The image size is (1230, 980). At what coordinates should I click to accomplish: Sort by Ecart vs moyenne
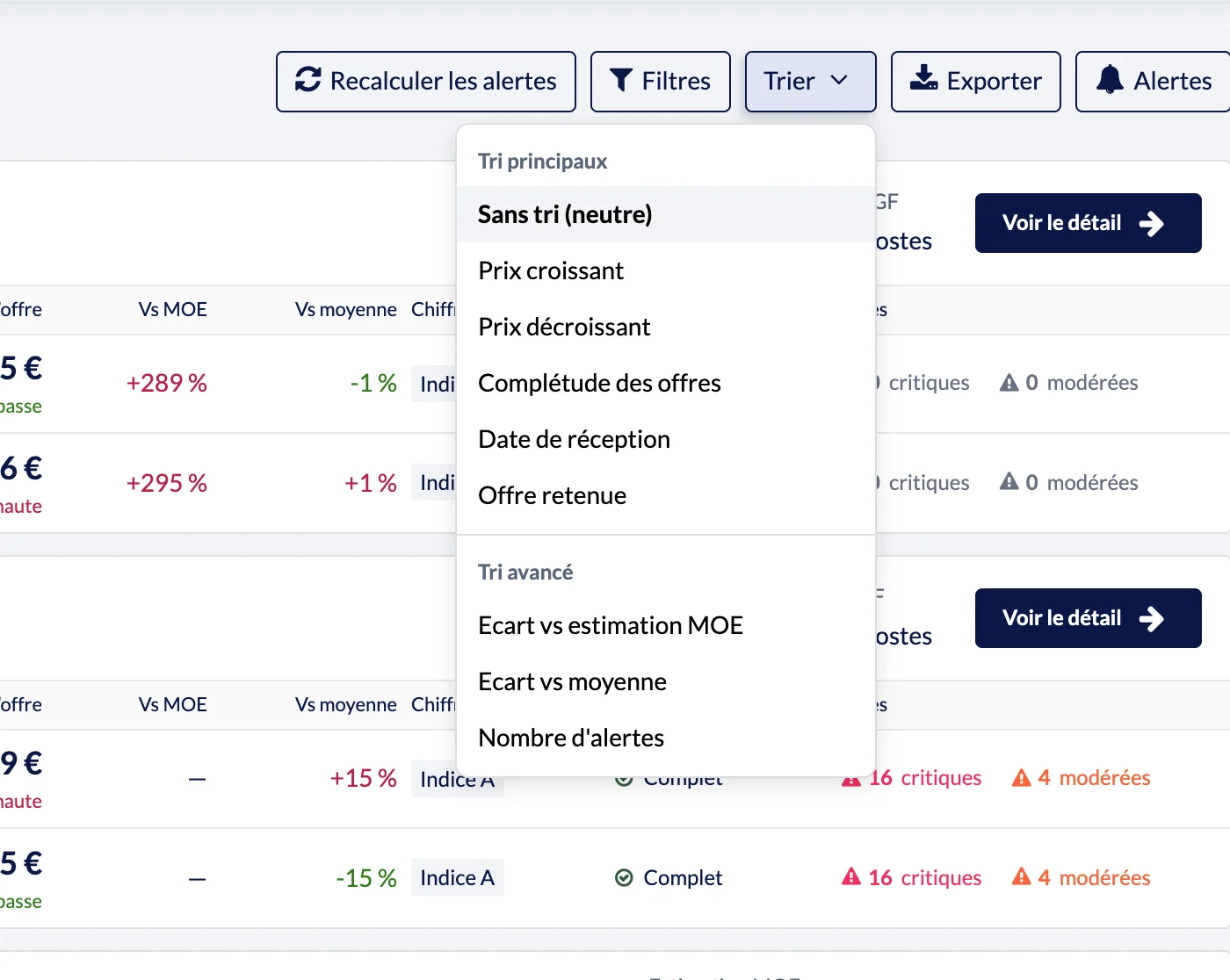[666, 681]
